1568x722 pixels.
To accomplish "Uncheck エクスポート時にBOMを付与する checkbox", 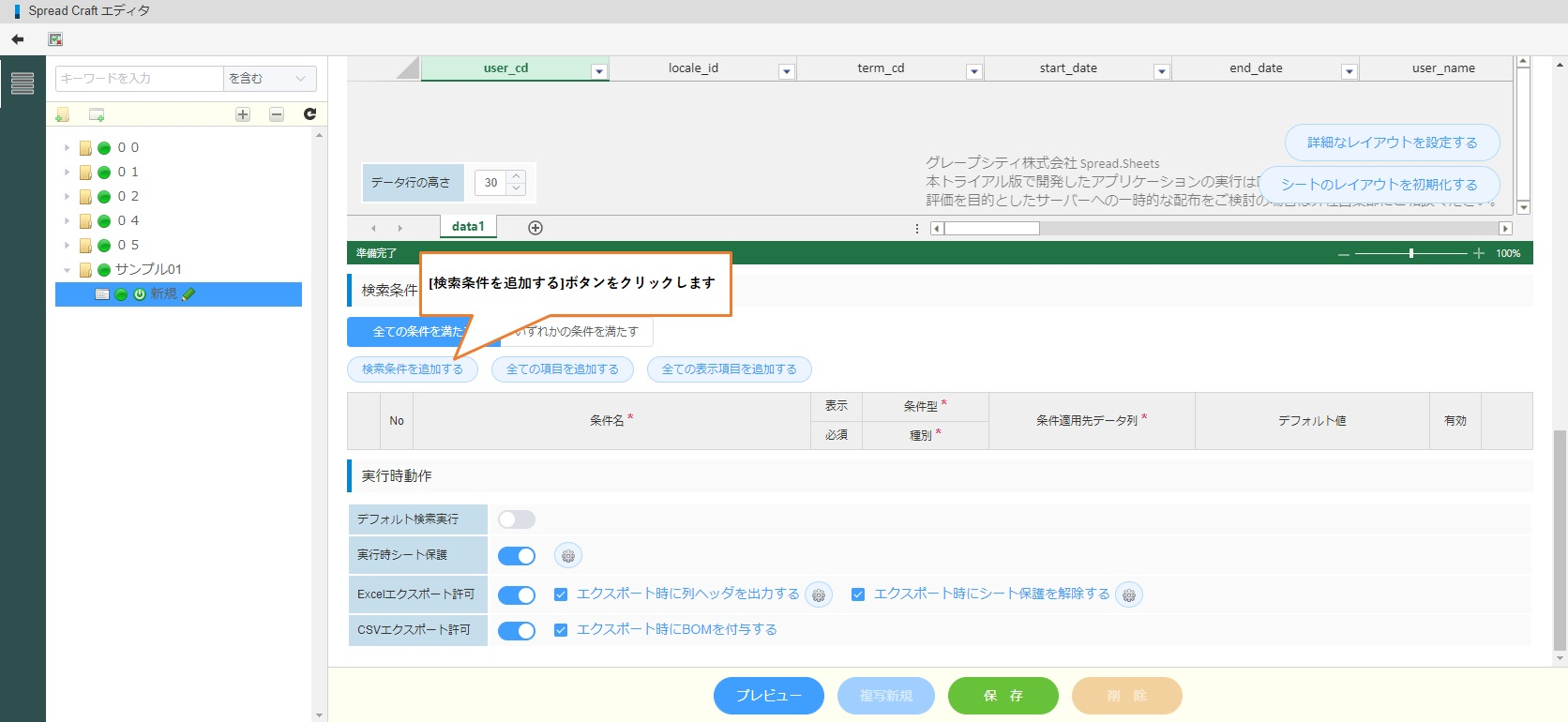I will tap(561, 630).
